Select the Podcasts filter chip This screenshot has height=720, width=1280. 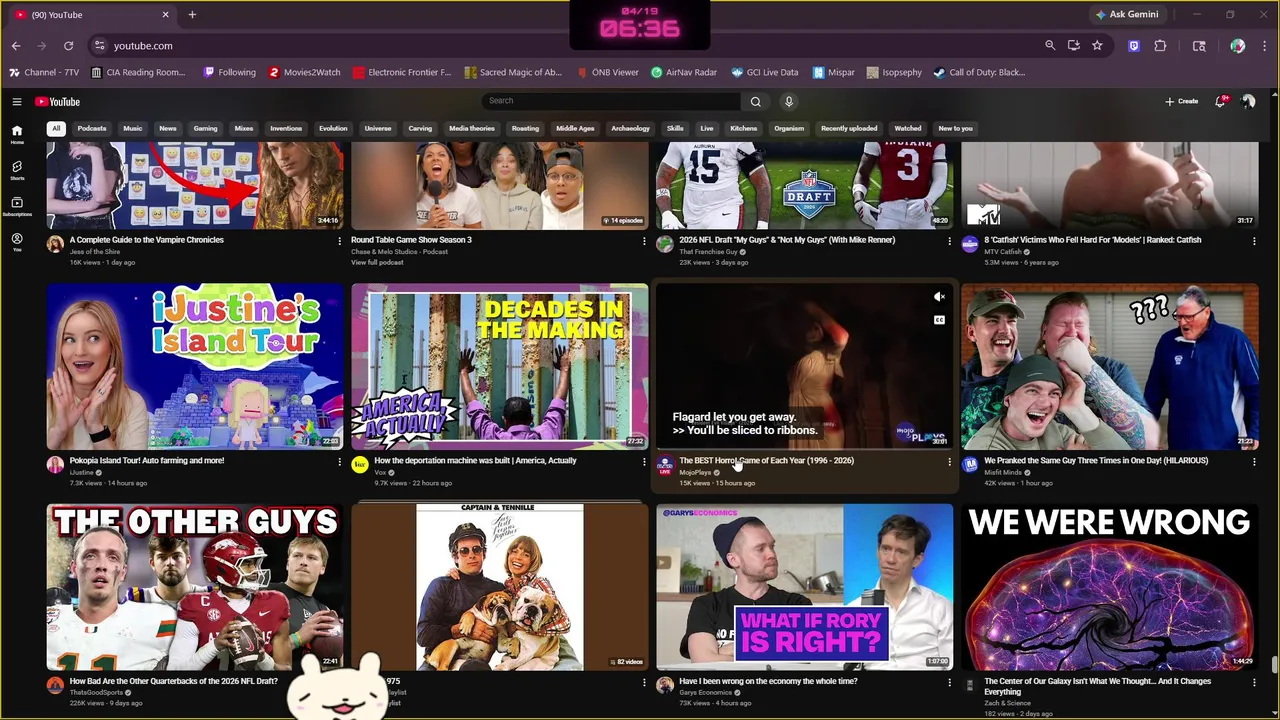pos(92,128)
